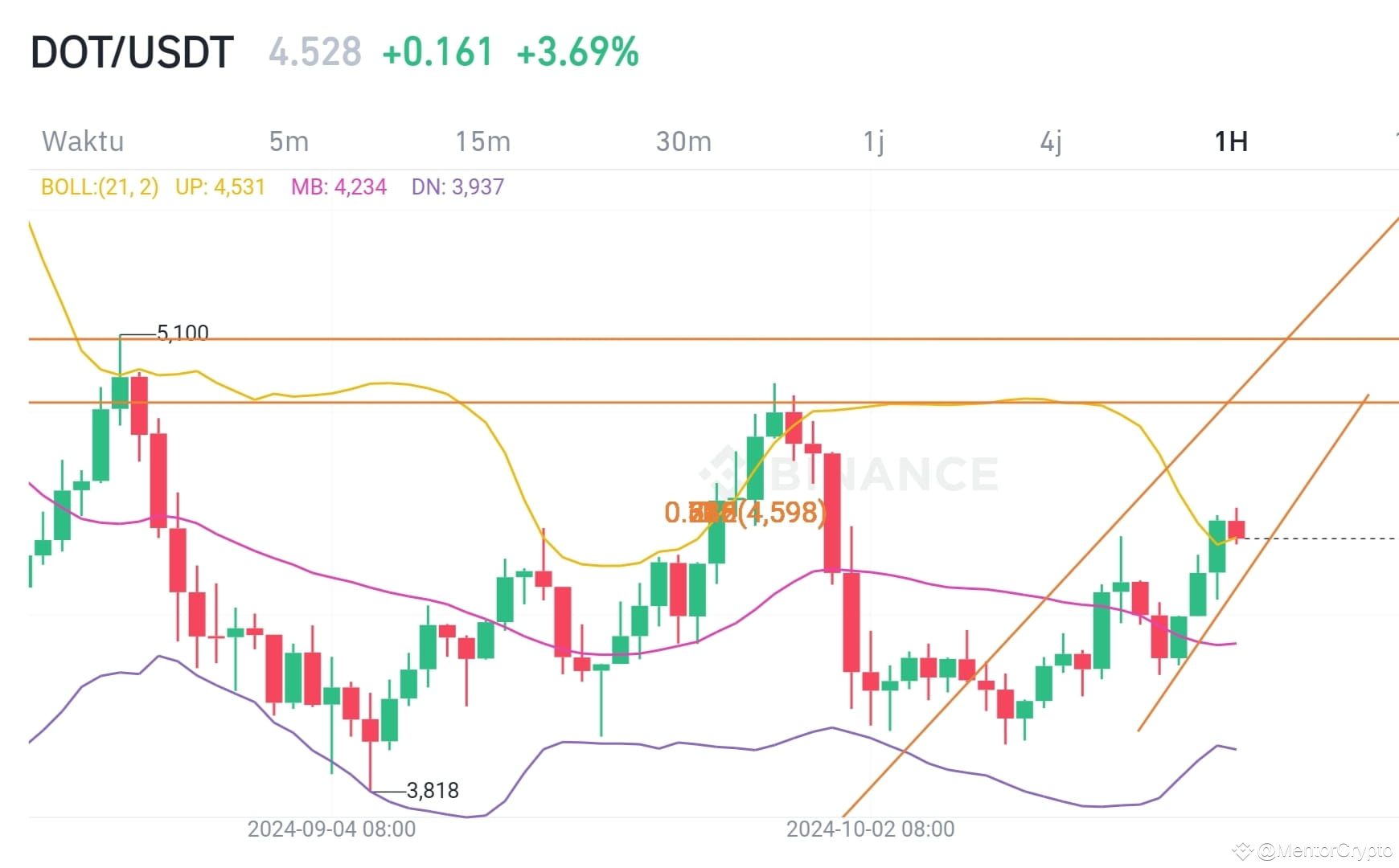The height and width of the screenshot is (868, 1399).
Task: Select the 4j timeframe tab
Action: point(1052,141)
